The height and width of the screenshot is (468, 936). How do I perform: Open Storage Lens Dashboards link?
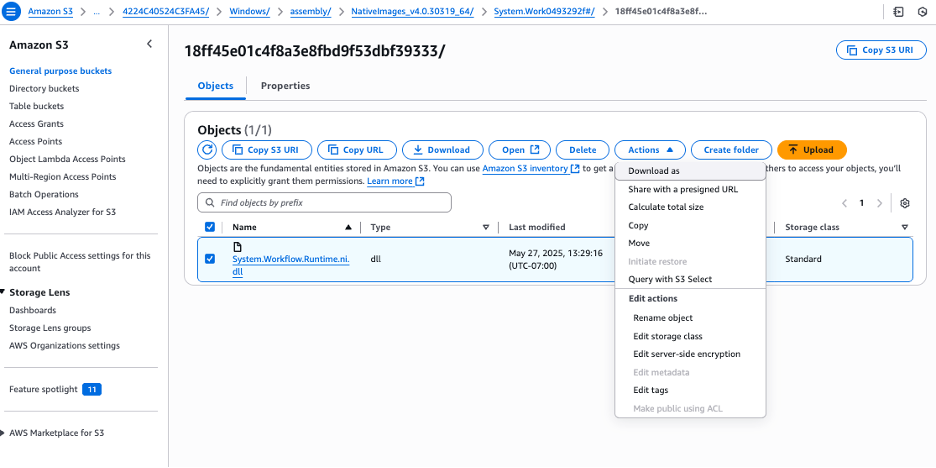pyautogui.click(x=33, y=310)
